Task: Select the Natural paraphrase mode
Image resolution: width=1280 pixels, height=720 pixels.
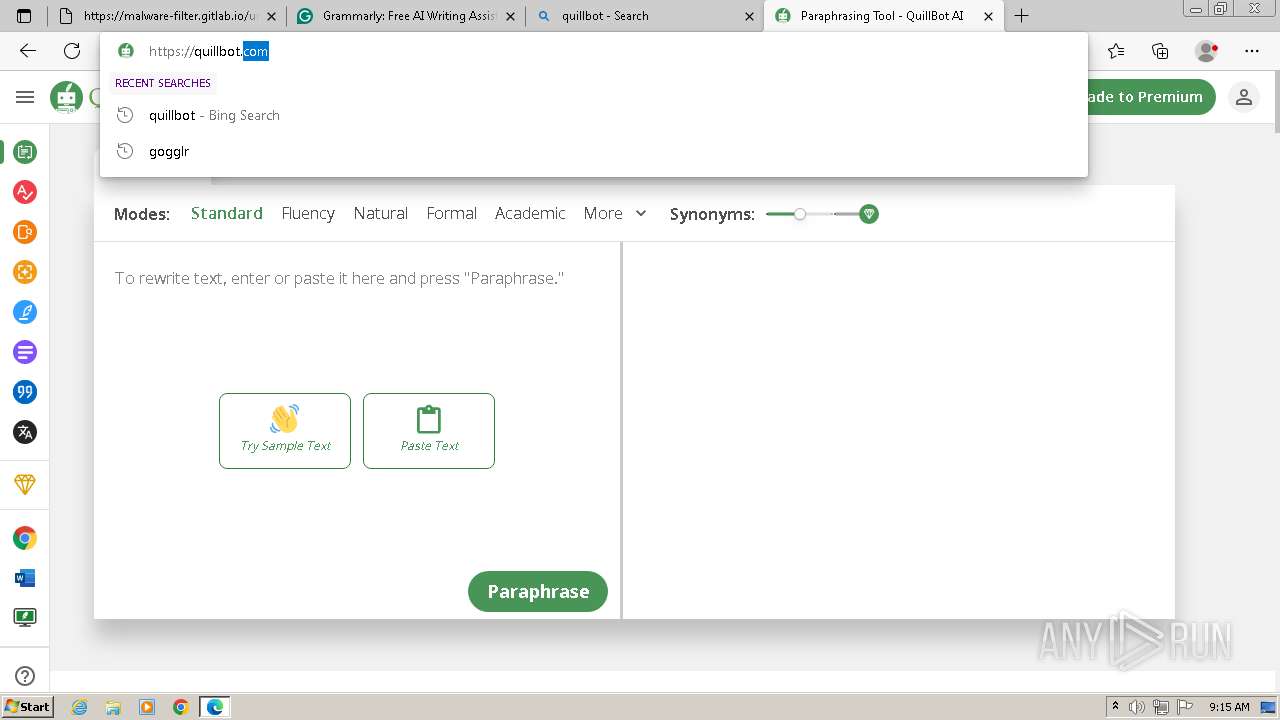Action: click(381, 213)
